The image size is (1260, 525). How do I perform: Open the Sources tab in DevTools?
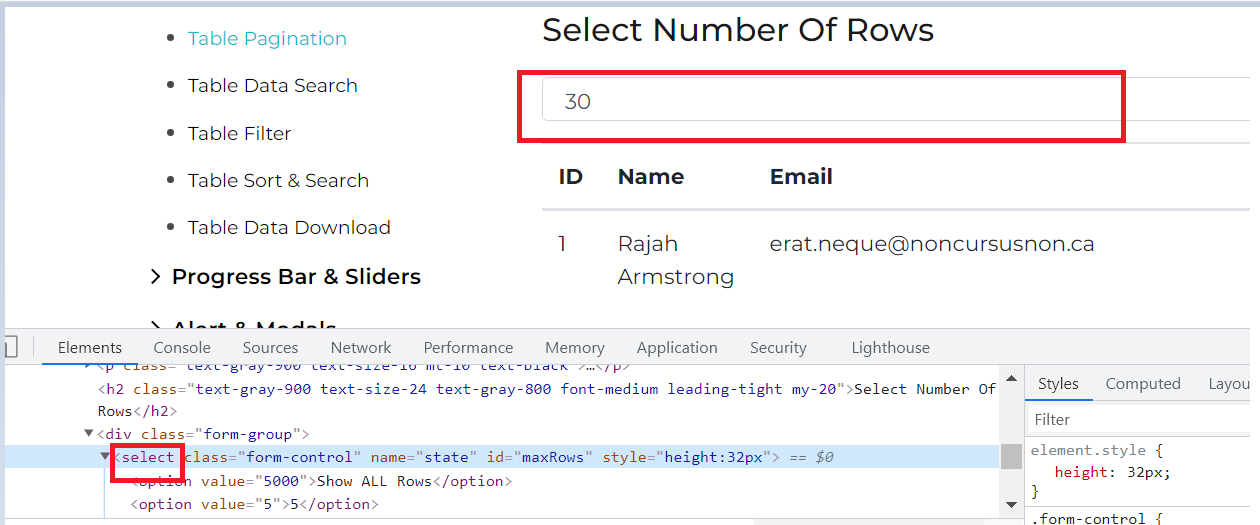coord(270,348)
